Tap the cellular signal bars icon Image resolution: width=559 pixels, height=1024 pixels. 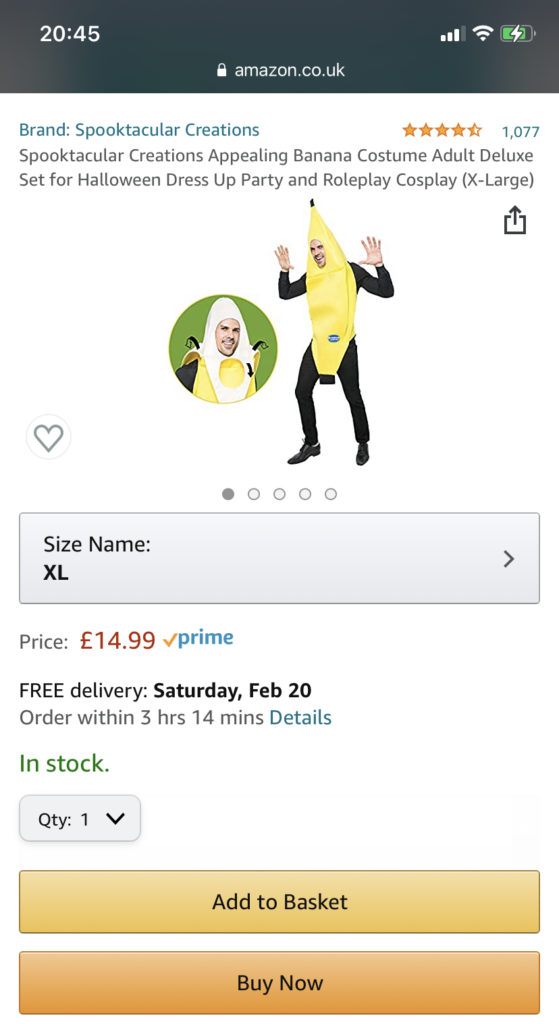[453, 33]
